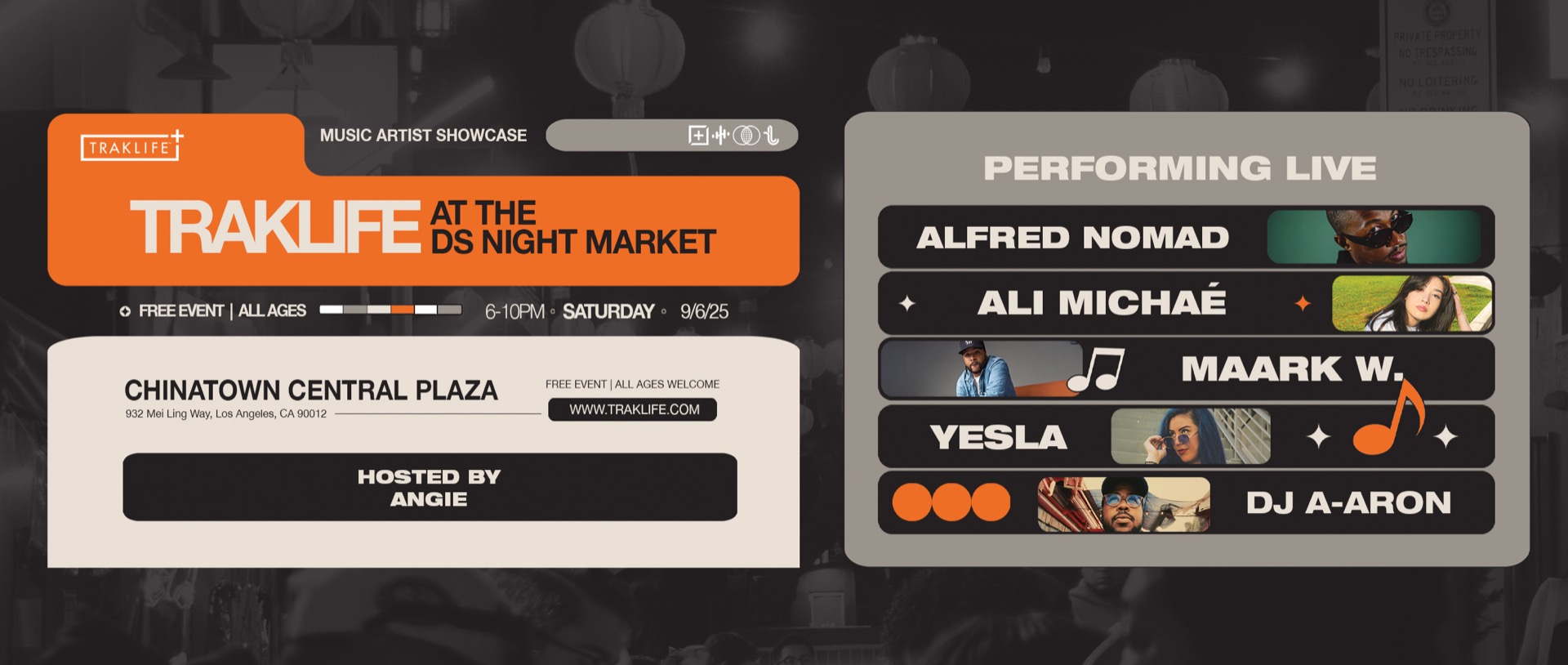Click the large orange music note

(1388, 416)
